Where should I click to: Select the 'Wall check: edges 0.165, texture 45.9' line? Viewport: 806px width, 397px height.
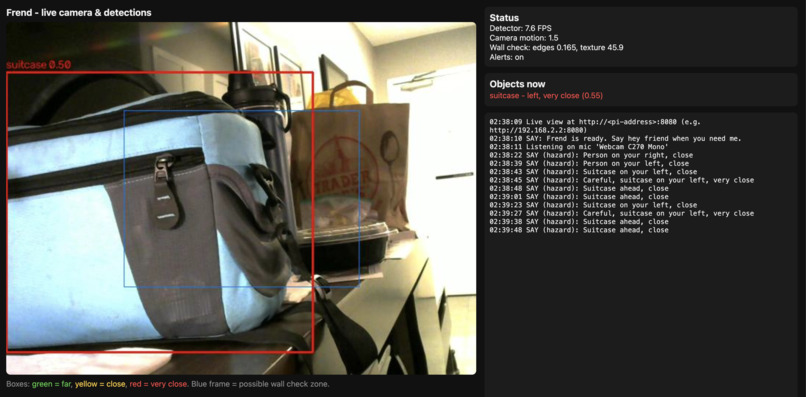pos(556,48)
